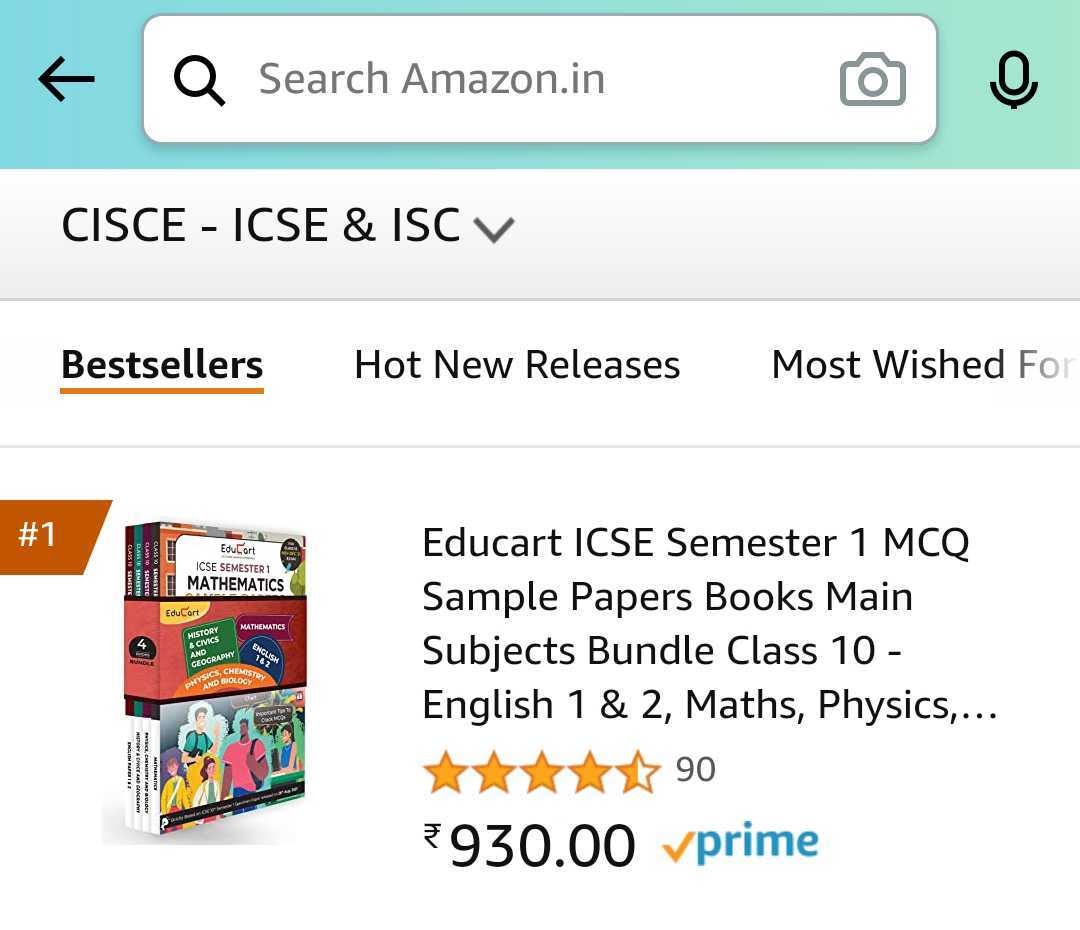
Task: Focus the Search Amazon.in text field
Action: (x=520, y=80)
